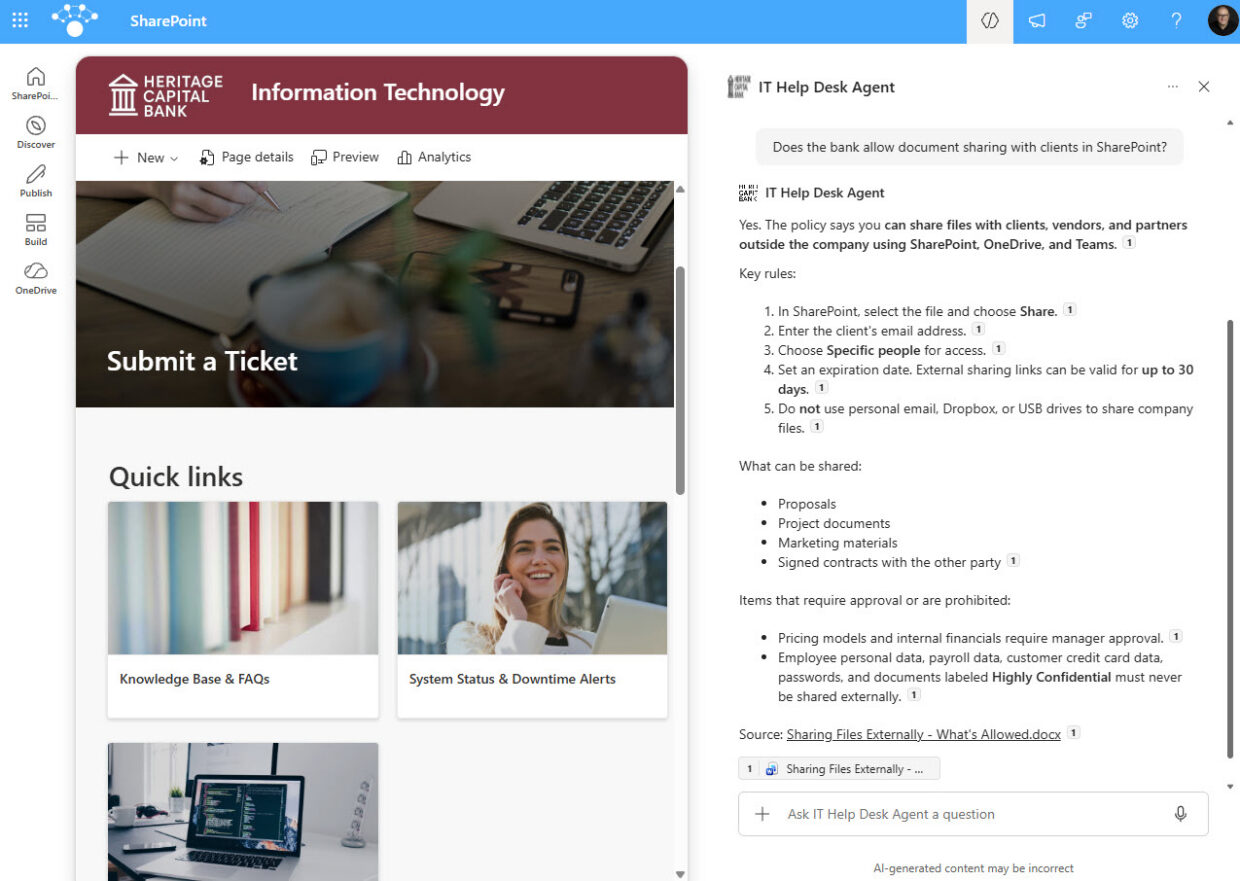Click the Information Technology site title

378,93
